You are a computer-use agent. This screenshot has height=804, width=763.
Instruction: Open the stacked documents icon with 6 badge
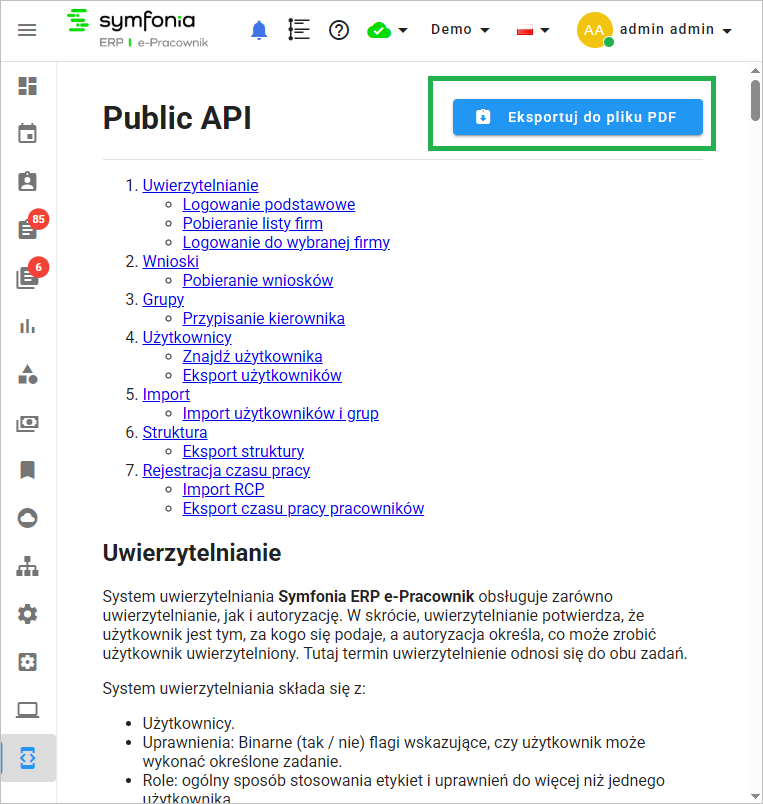pos(28,277)
